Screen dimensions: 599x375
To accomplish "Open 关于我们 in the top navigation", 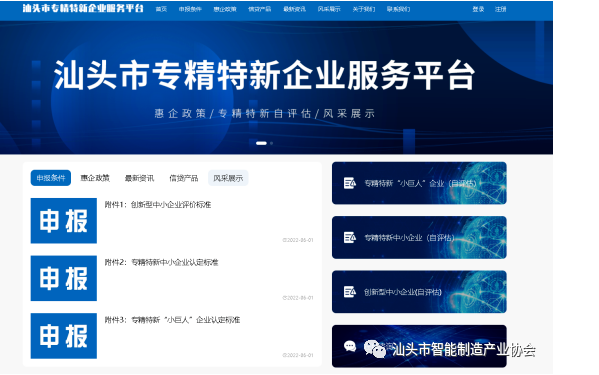I will [x=364, y=9].
